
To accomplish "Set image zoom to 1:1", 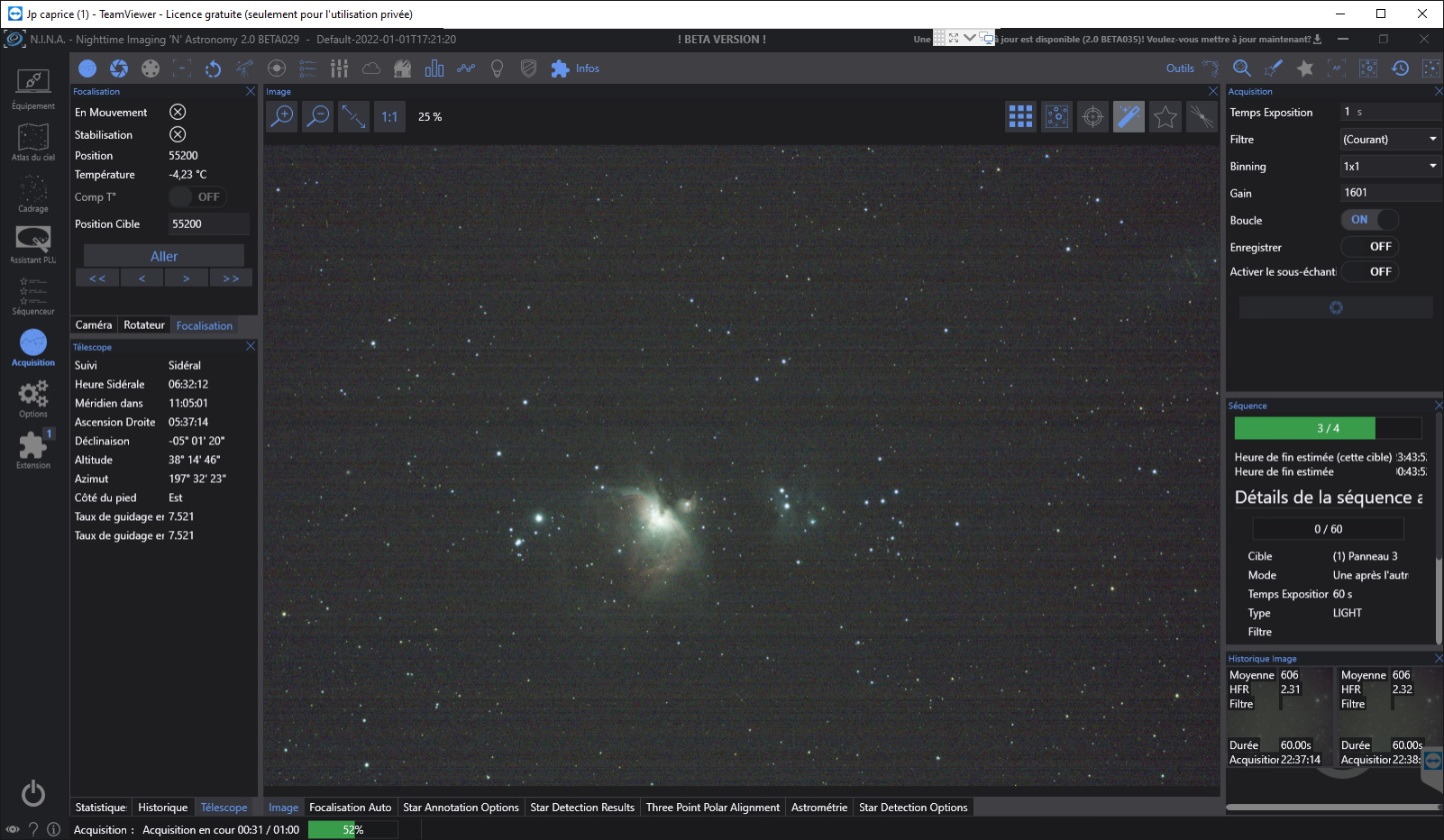I will (389, 116).
